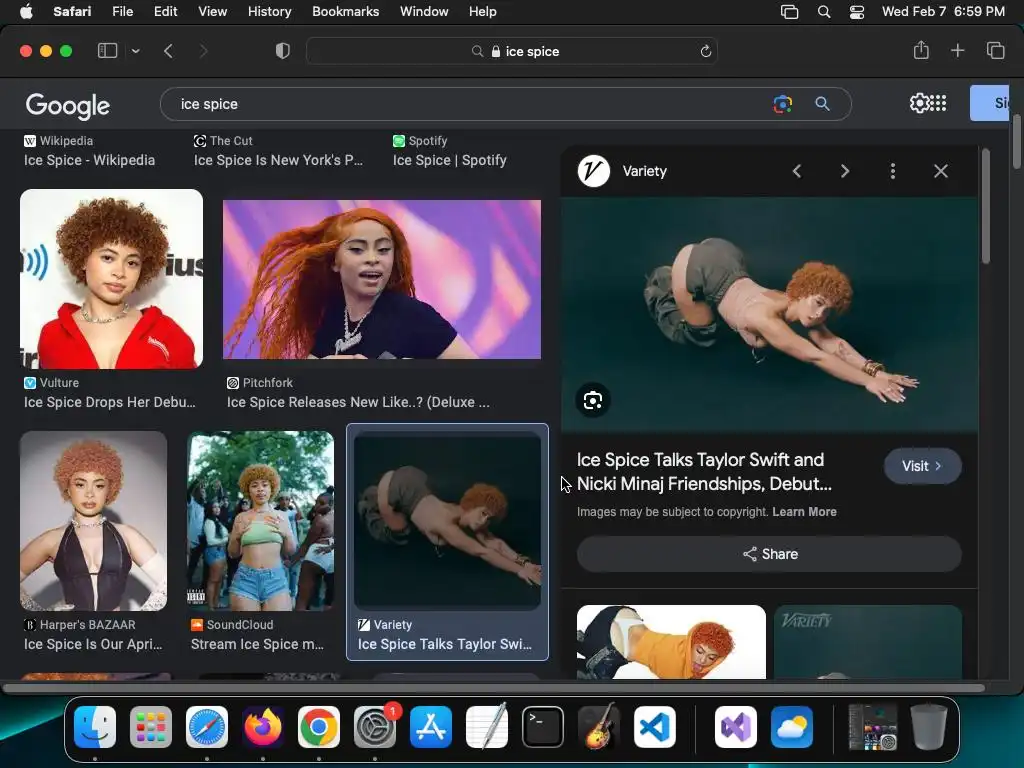Click the Learn More copyright link
The height and width of the screenshot is (768, 1024).
(x=804, y=512)
